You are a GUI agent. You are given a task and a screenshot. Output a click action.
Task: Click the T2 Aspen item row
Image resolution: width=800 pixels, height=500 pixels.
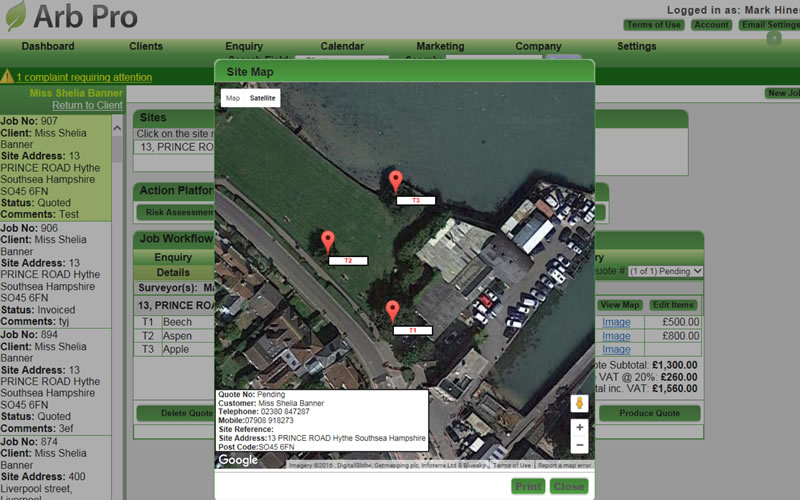click(x=174, y=336)
